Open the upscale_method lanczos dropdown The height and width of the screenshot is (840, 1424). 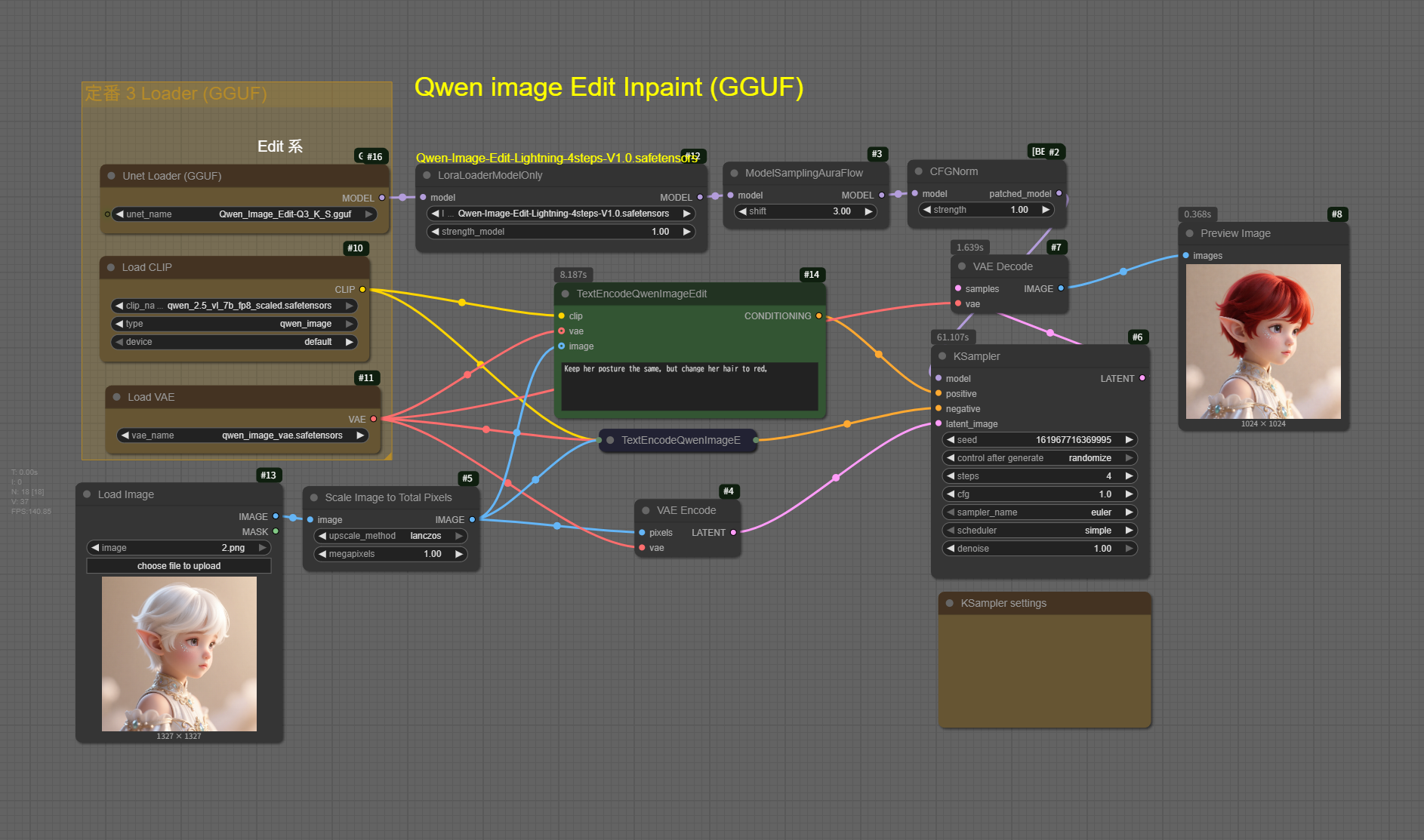390,536
